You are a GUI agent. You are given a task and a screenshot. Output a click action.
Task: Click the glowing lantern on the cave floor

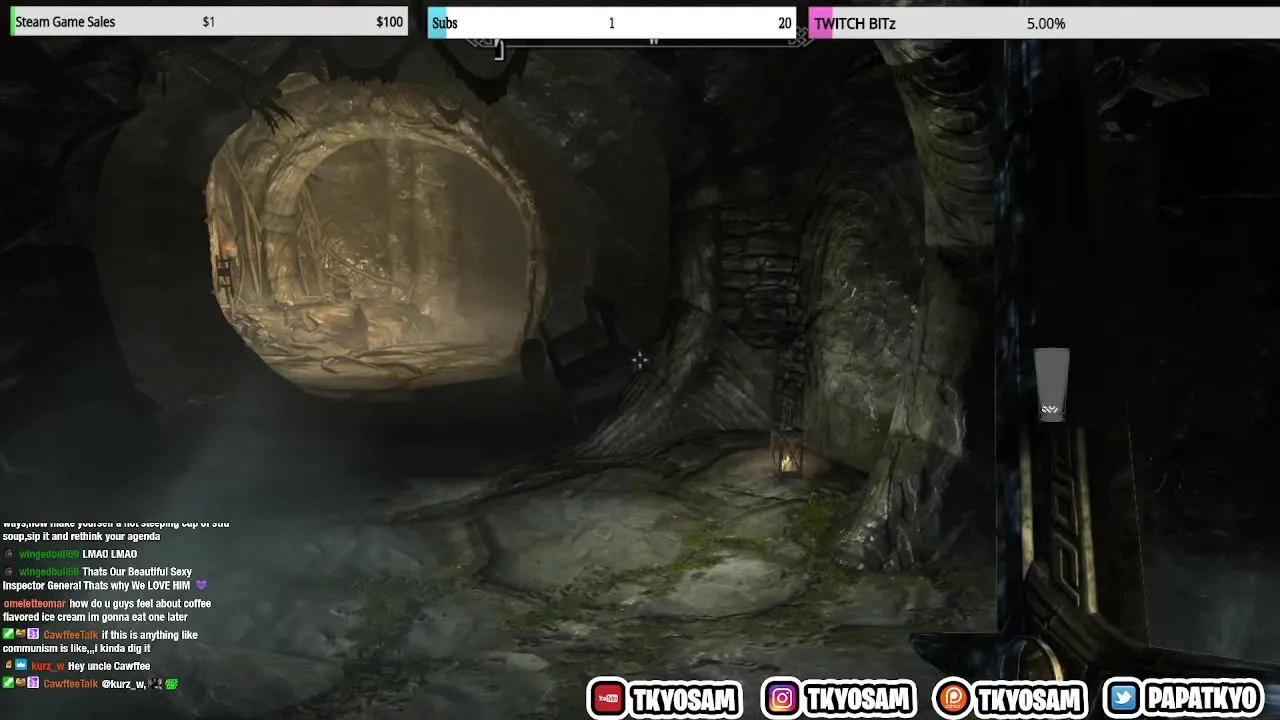click(x=788, y=454)
